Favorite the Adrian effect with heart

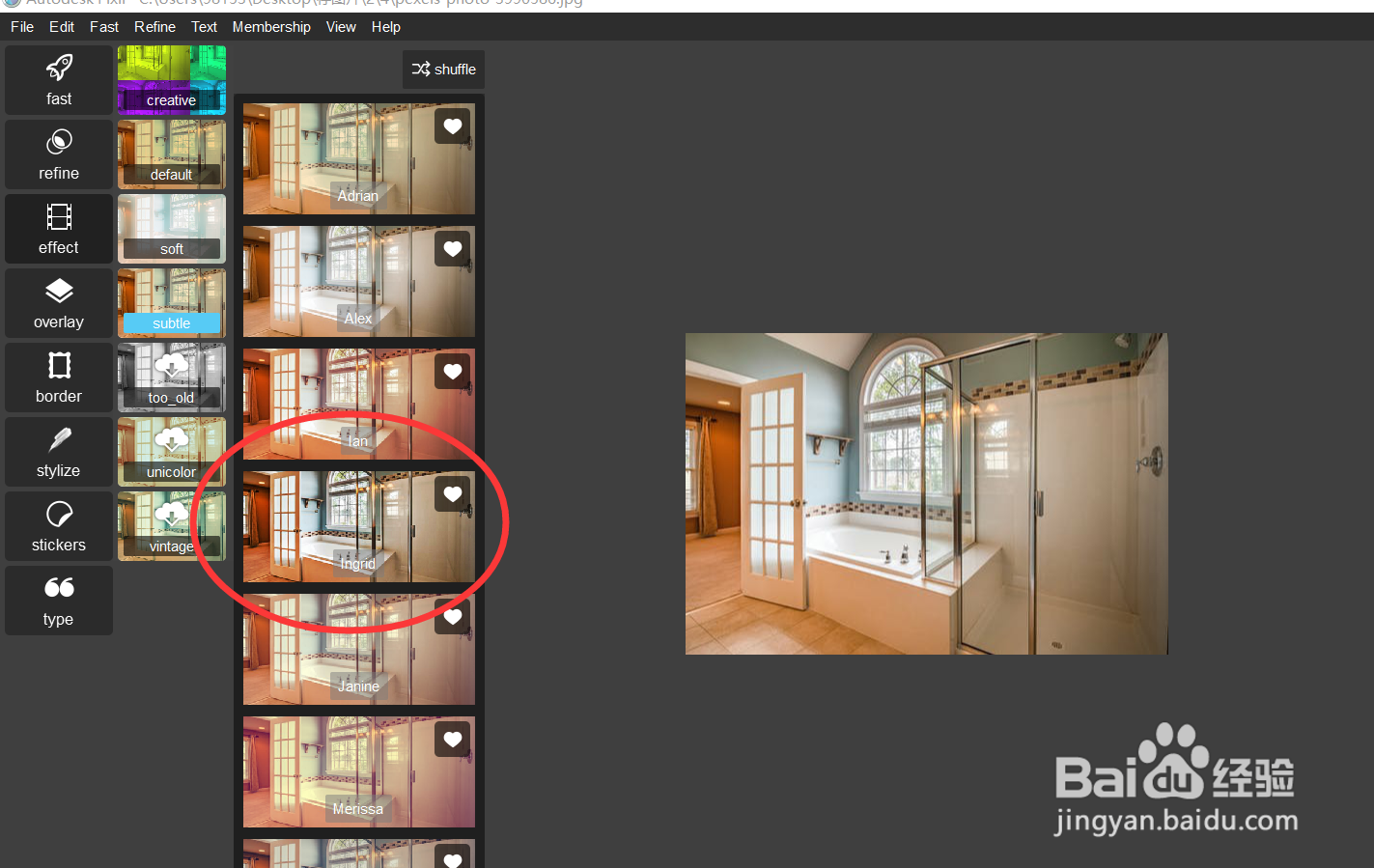pos(452,126)
